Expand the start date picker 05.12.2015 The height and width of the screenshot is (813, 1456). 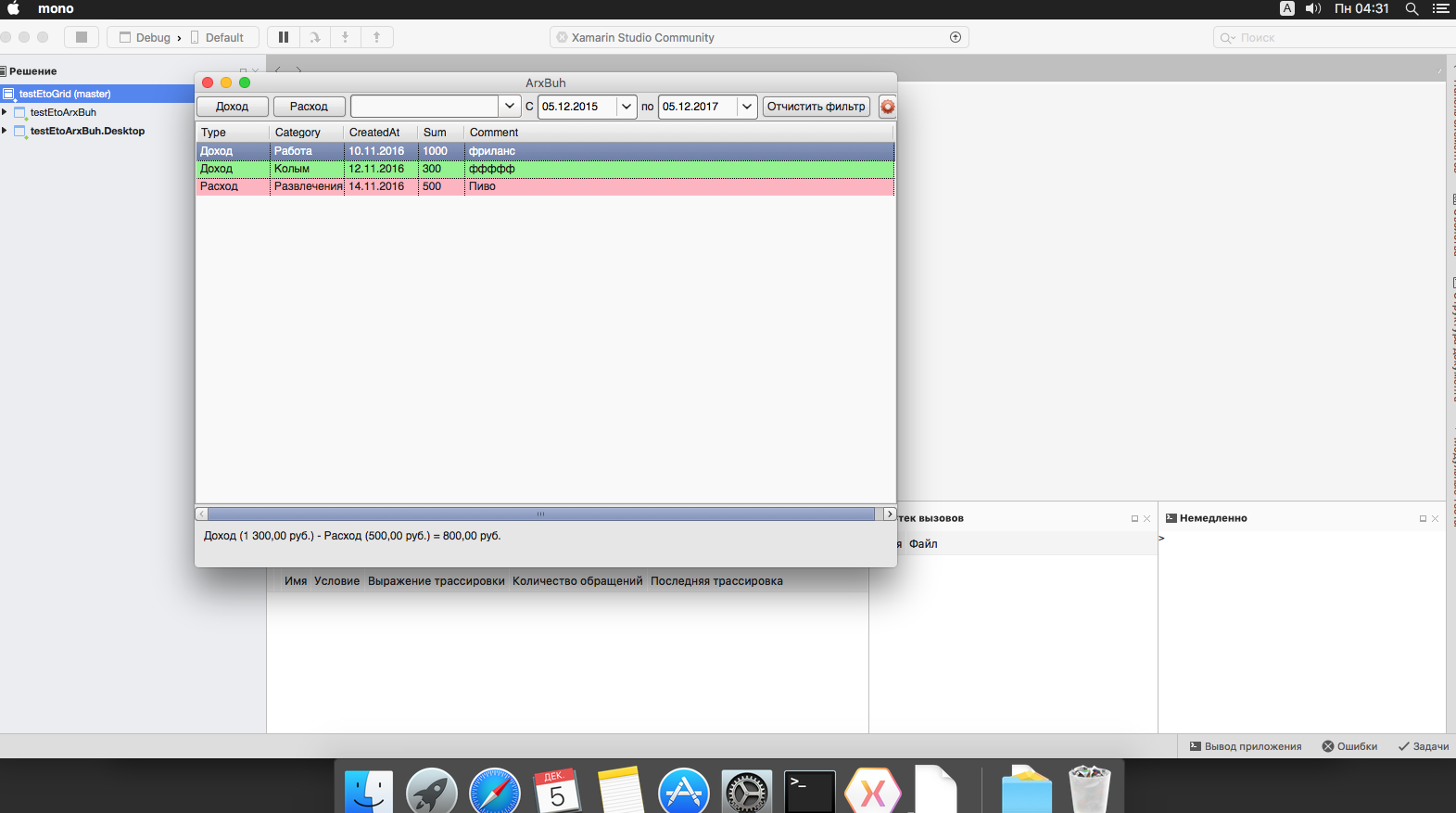tap(627, 107)
